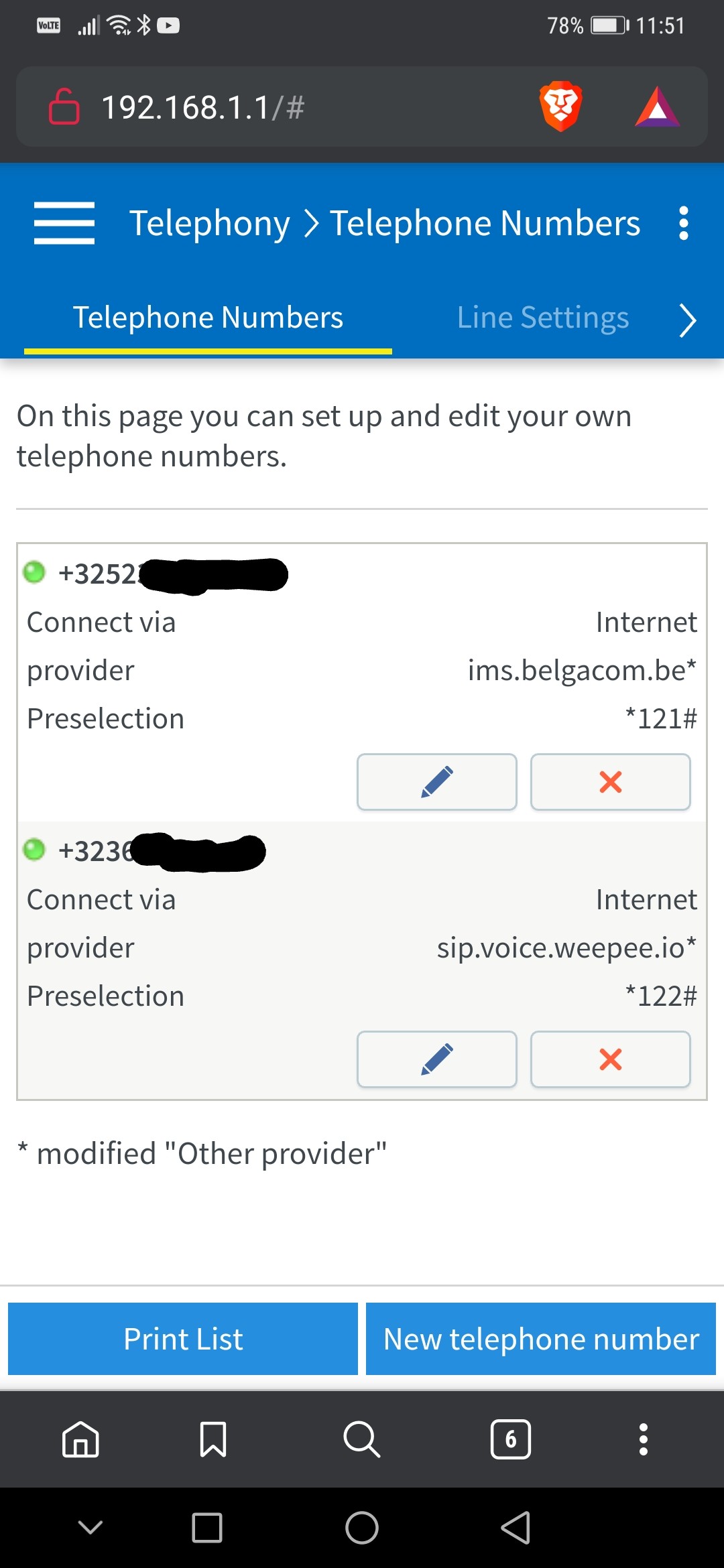Edit the ims.belgacom.be number with pencil
The width and height of the screenshot is (724, 1568).
[x=436, y=782]
